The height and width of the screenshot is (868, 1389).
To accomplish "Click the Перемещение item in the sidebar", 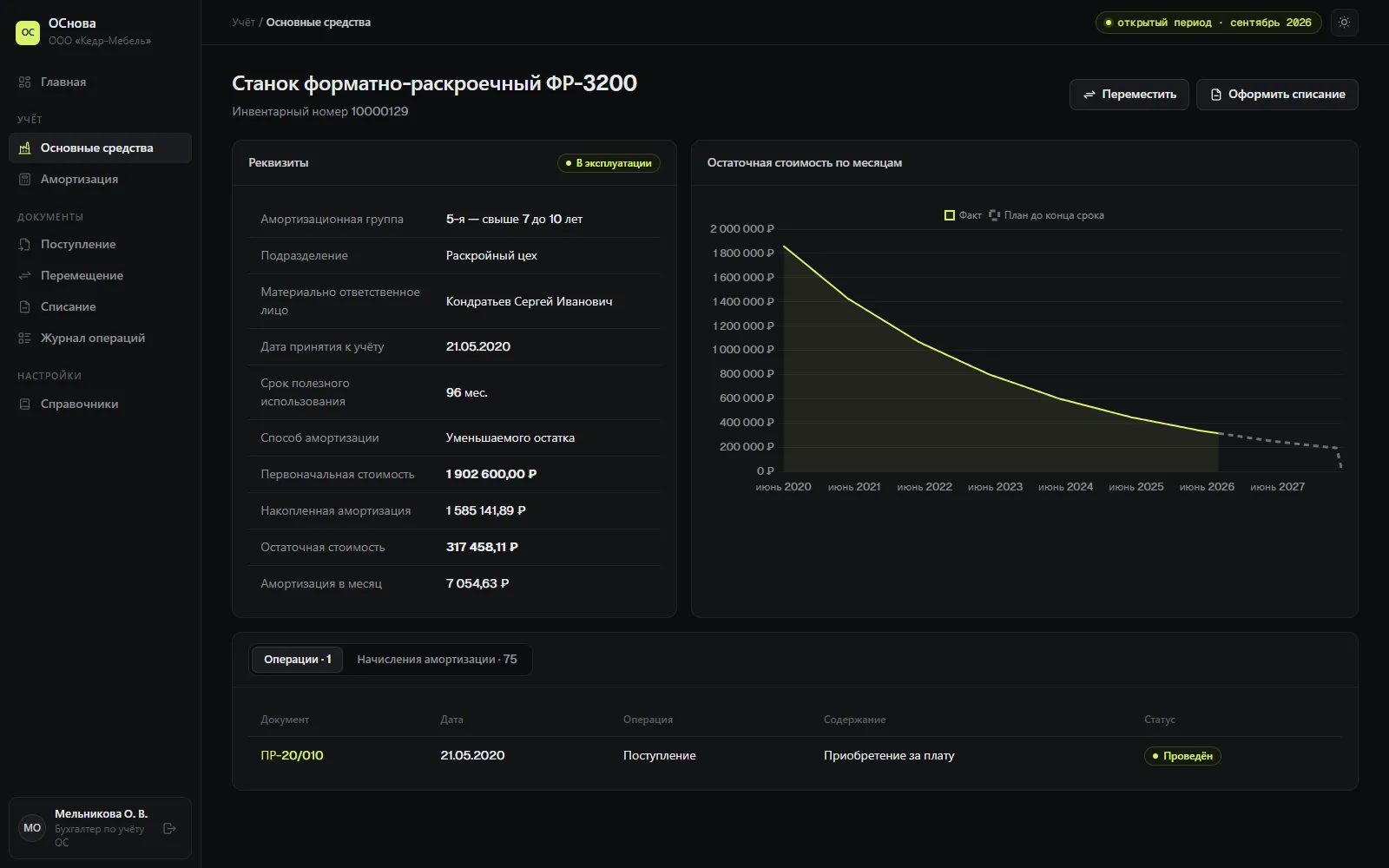I will pos(100,275).
